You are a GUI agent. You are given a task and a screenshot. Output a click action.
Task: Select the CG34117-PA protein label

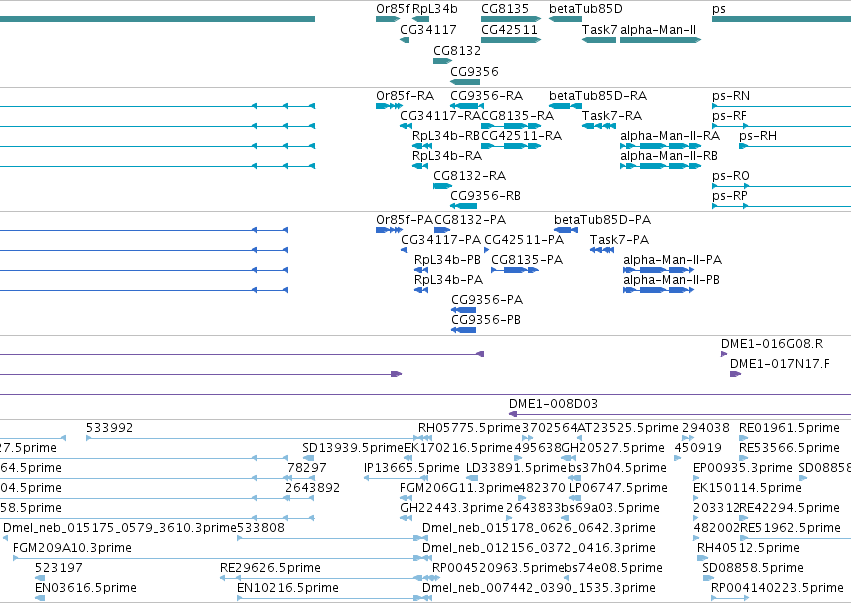[441, 240]
